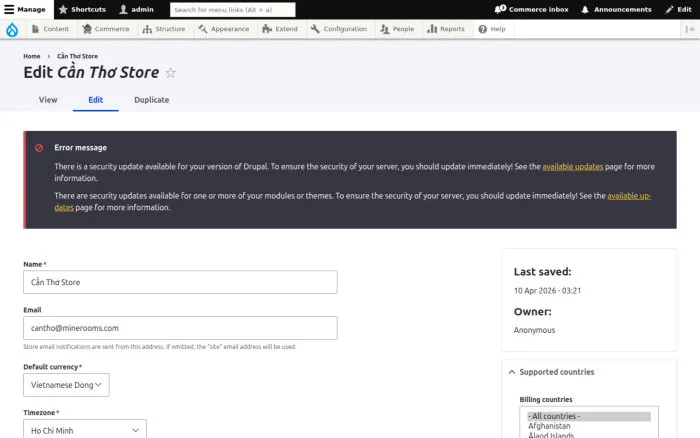
Task: Open Extend admin menu
Action: 280,29
